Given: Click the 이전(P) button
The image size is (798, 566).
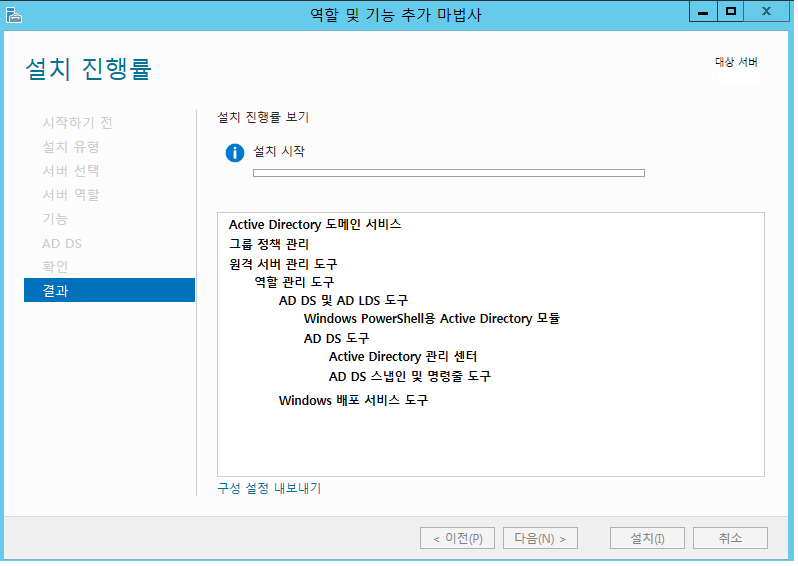Looking at the screenshot, I should [457, 538].
